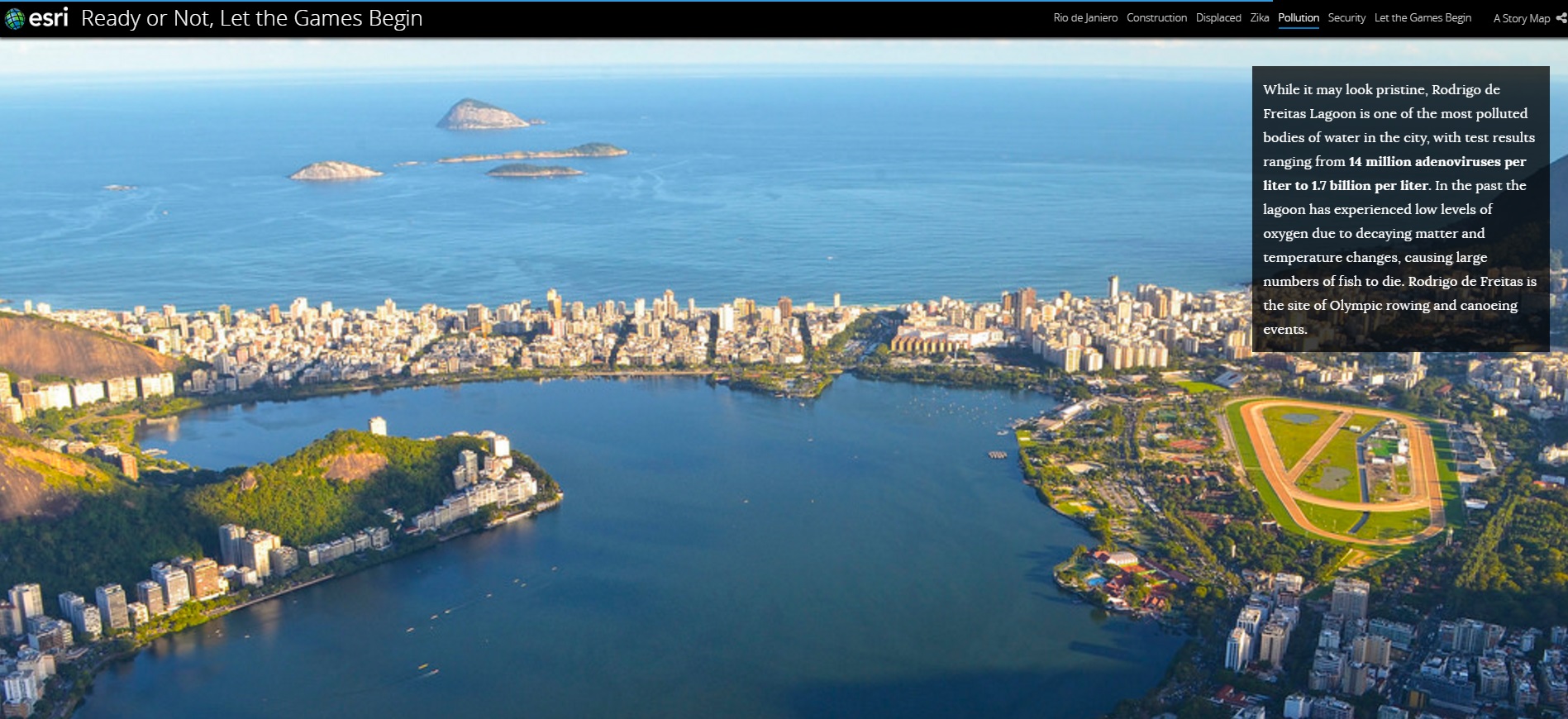Open the share icon in the header
Image resolution: width=1568 pixels, height=719 pixels.
pos(1561,18)
